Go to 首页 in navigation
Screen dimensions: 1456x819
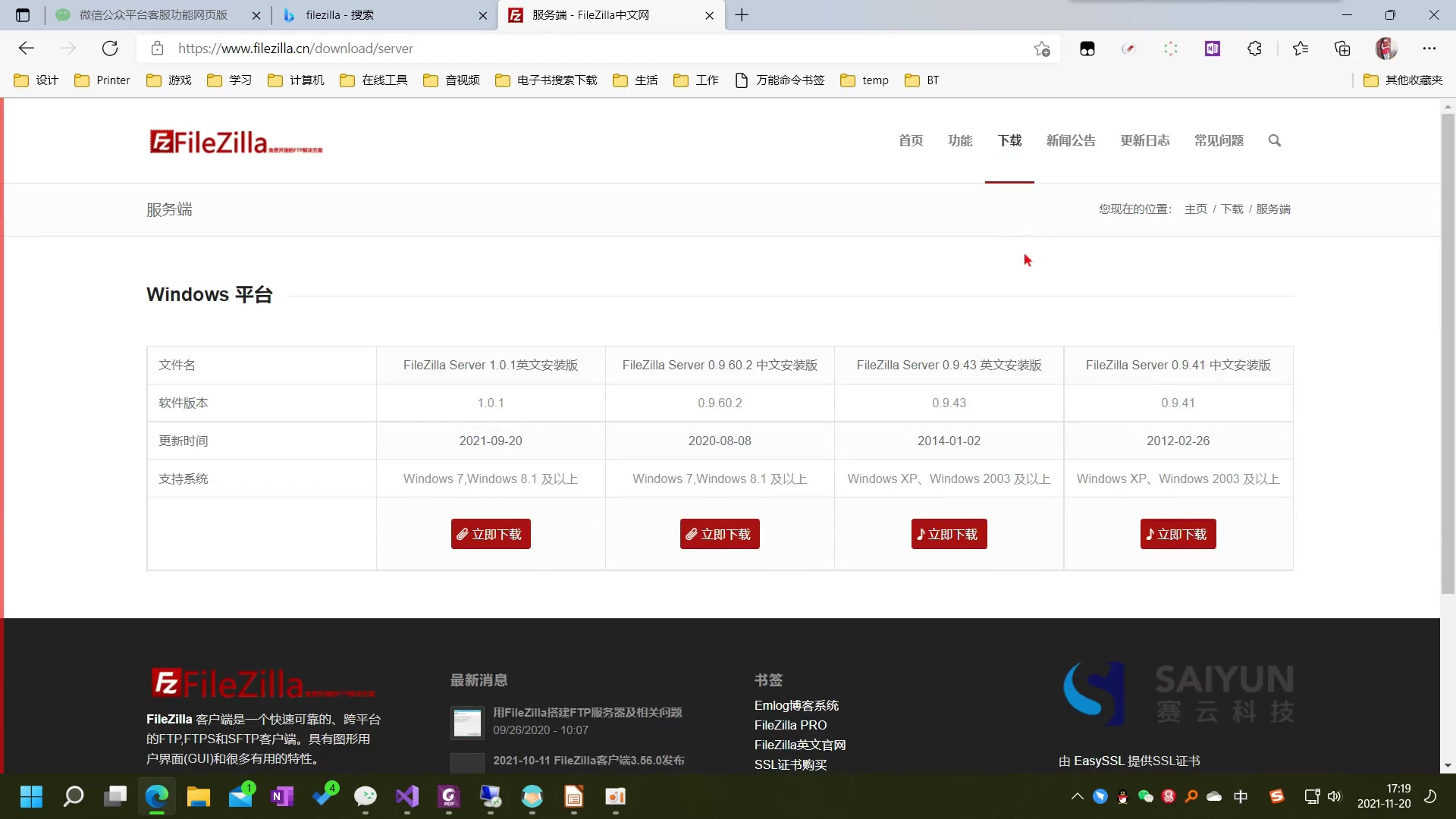911,140
